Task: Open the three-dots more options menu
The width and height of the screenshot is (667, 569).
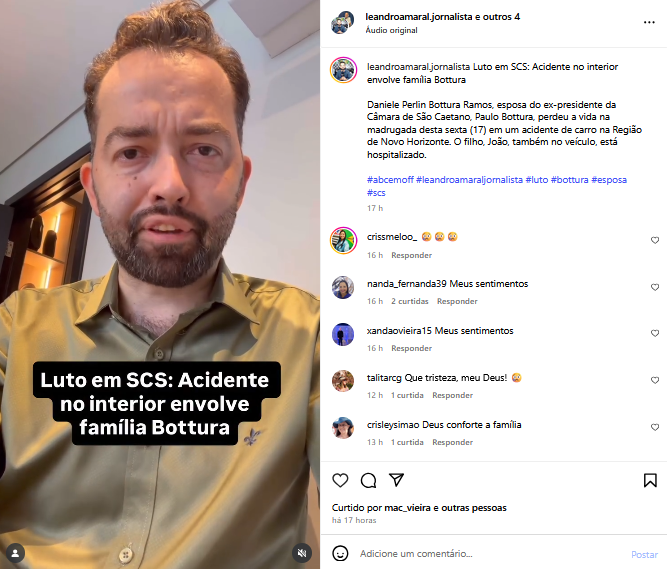Action: point(649,22)
